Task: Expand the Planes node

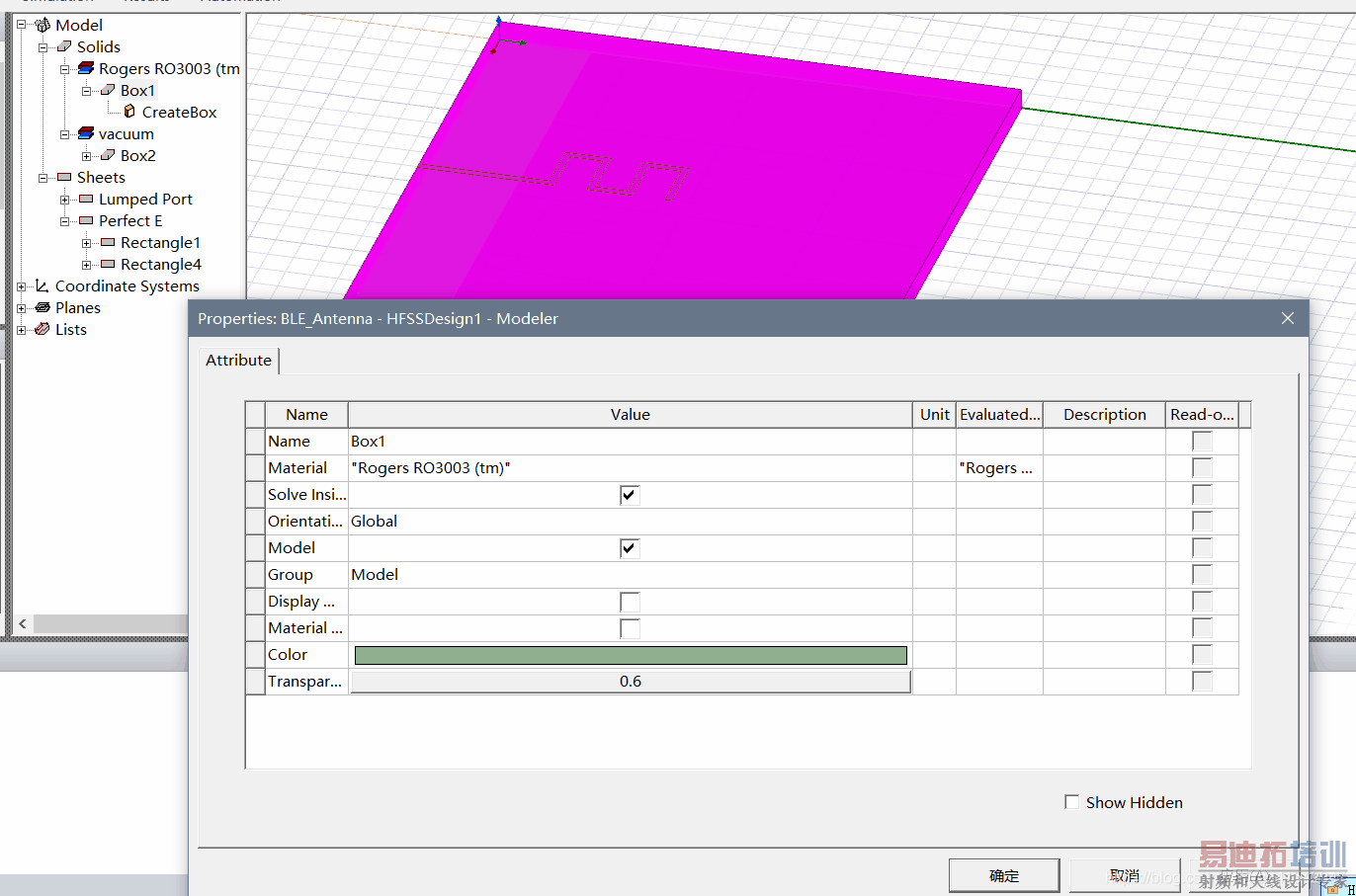Action: [21, 308]
